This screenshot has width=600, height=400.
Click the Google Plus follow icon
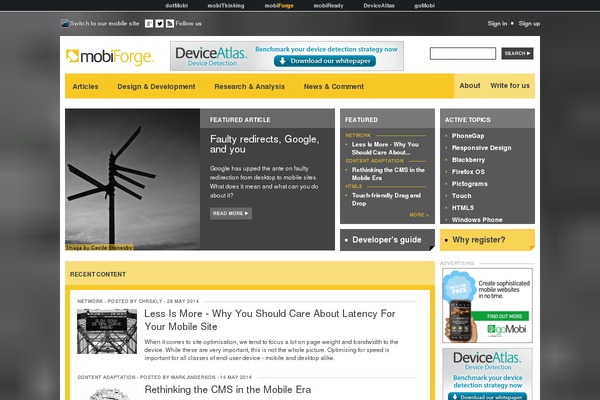point(149,24)
